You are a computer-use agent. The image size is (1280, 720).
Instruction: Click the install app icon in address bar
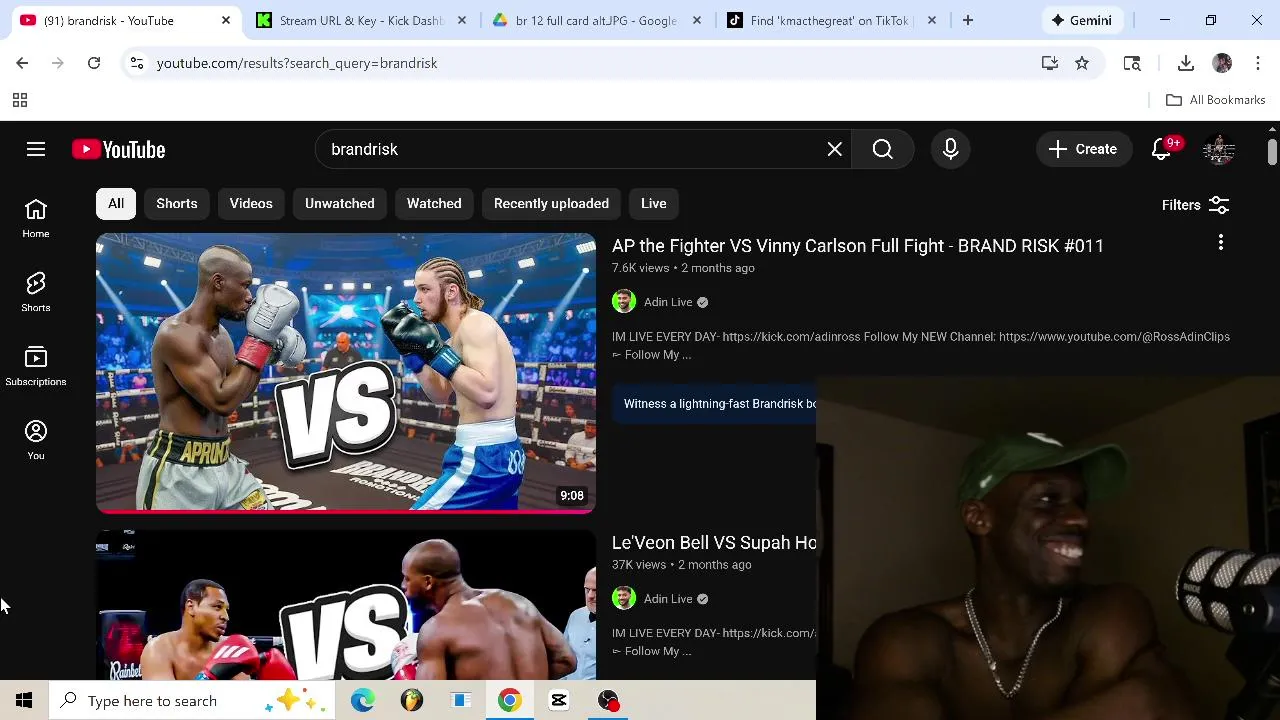pos(1050,63)
